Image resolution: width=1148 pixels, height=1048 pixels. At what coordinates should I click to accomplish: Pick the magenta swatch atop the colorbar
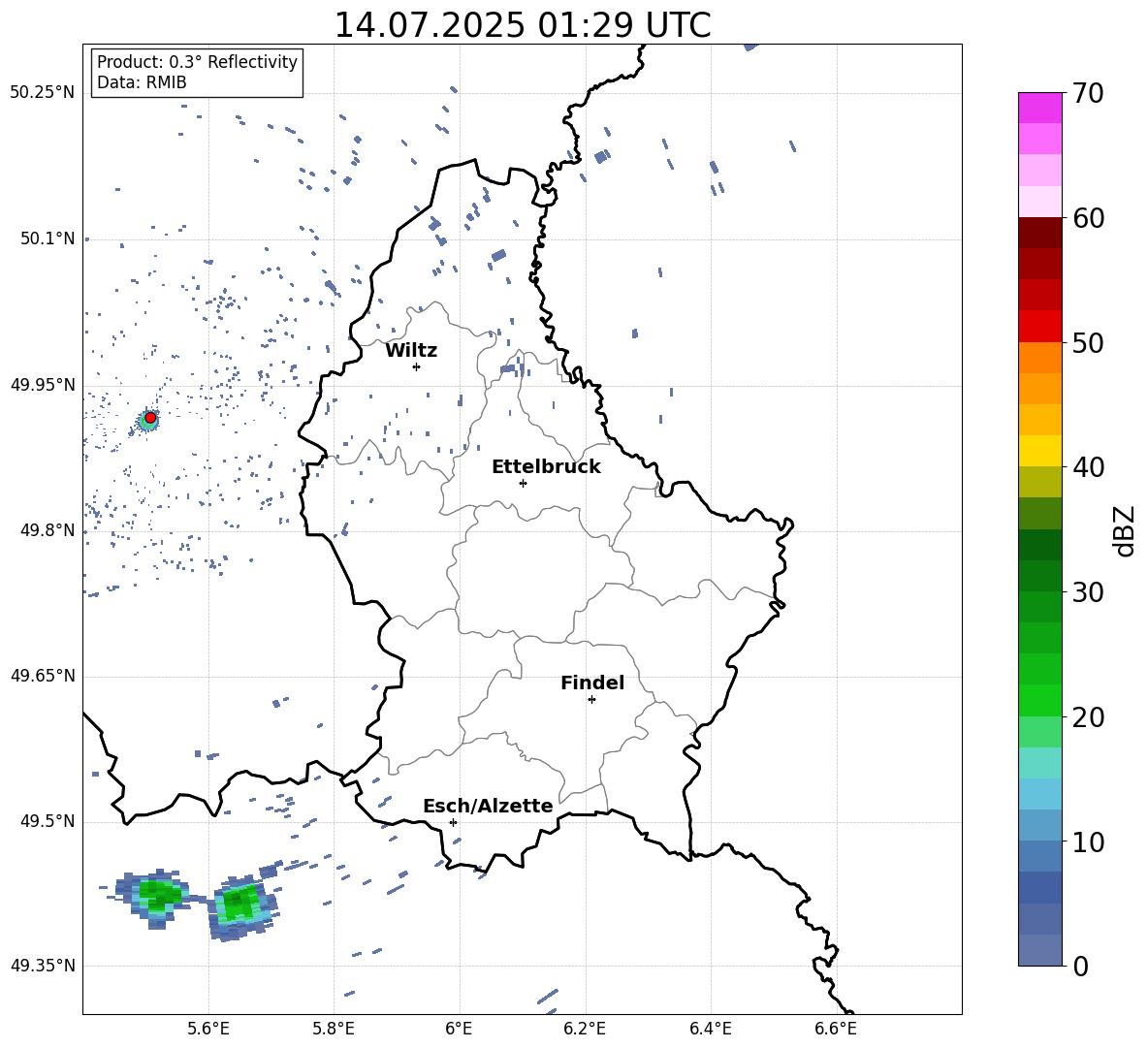tap(1039, 108)
